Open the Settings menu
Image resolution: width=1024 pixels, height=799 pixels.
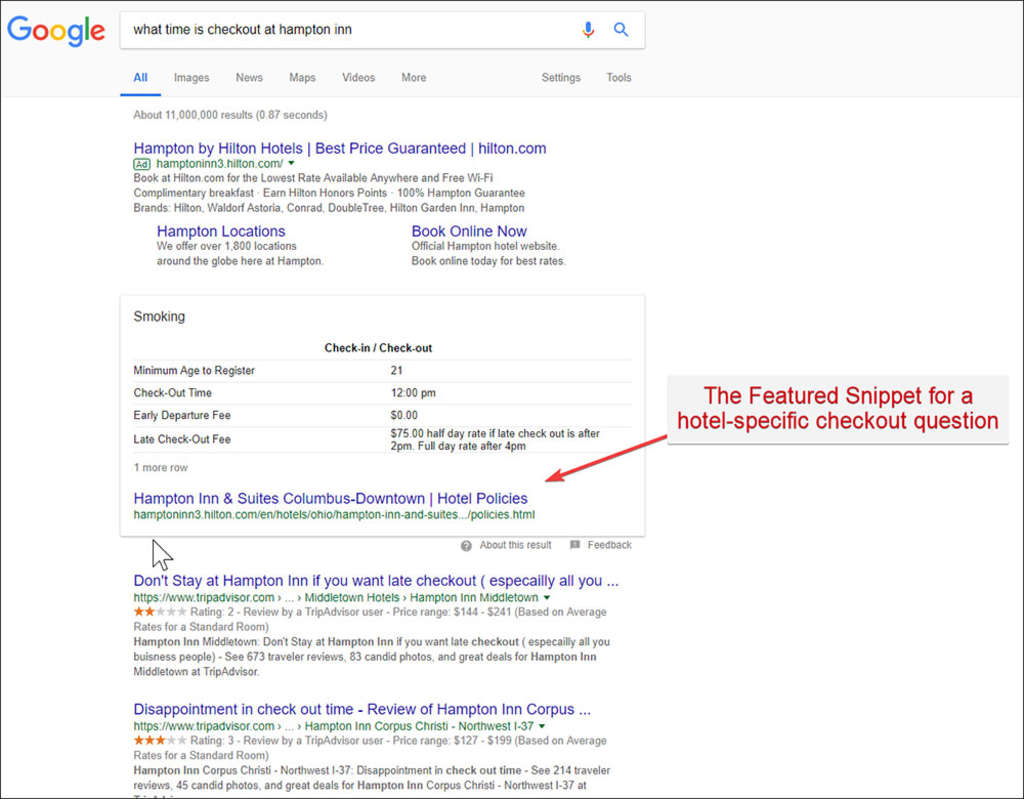561,77
